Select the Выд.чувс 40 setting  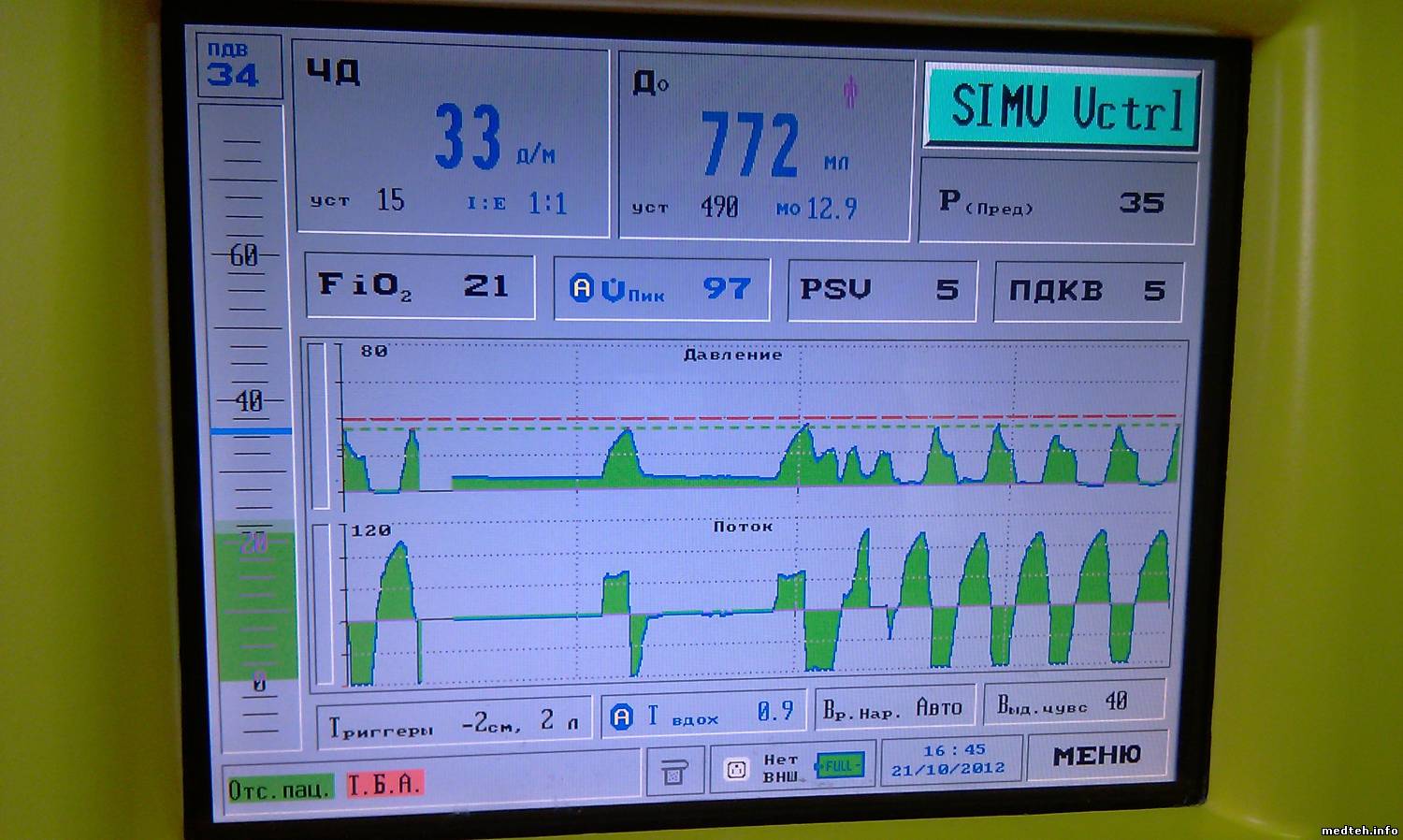[1072, 703]
